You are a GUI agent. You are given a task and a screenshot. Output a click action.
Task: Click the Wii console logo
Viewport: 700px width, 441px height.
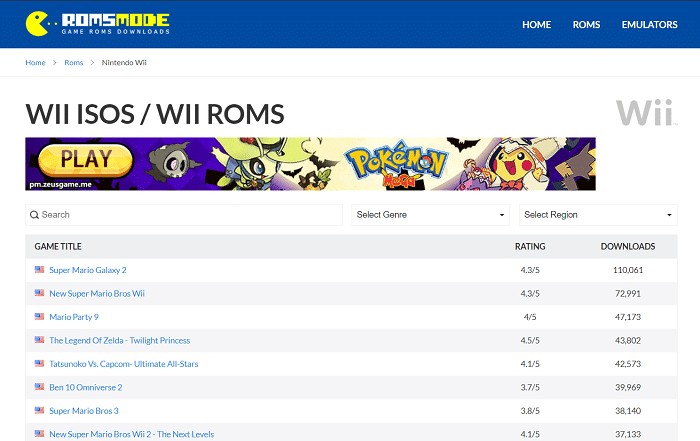(646, 113)
